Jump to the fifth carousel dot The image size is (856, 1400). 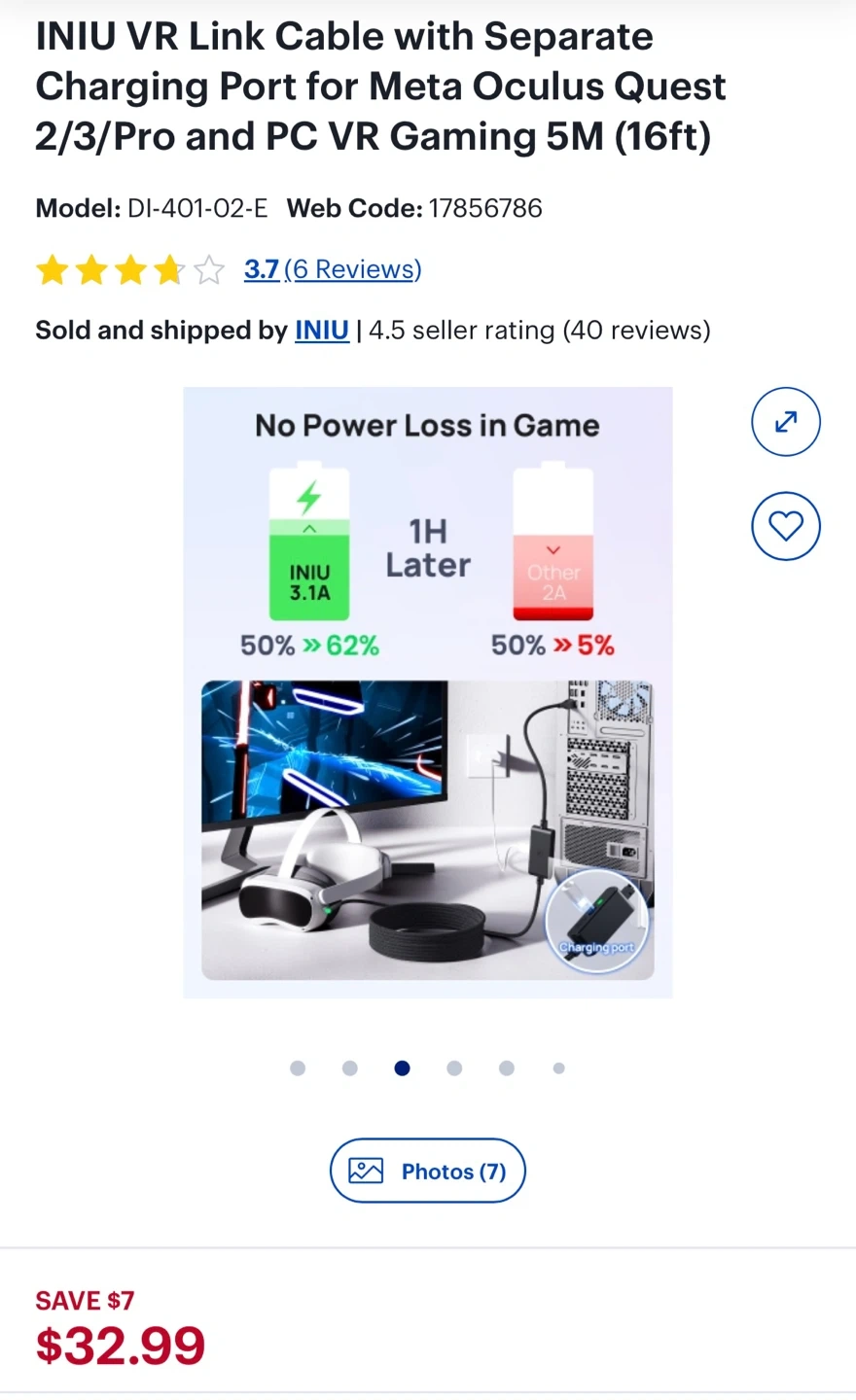point(507,1067)
